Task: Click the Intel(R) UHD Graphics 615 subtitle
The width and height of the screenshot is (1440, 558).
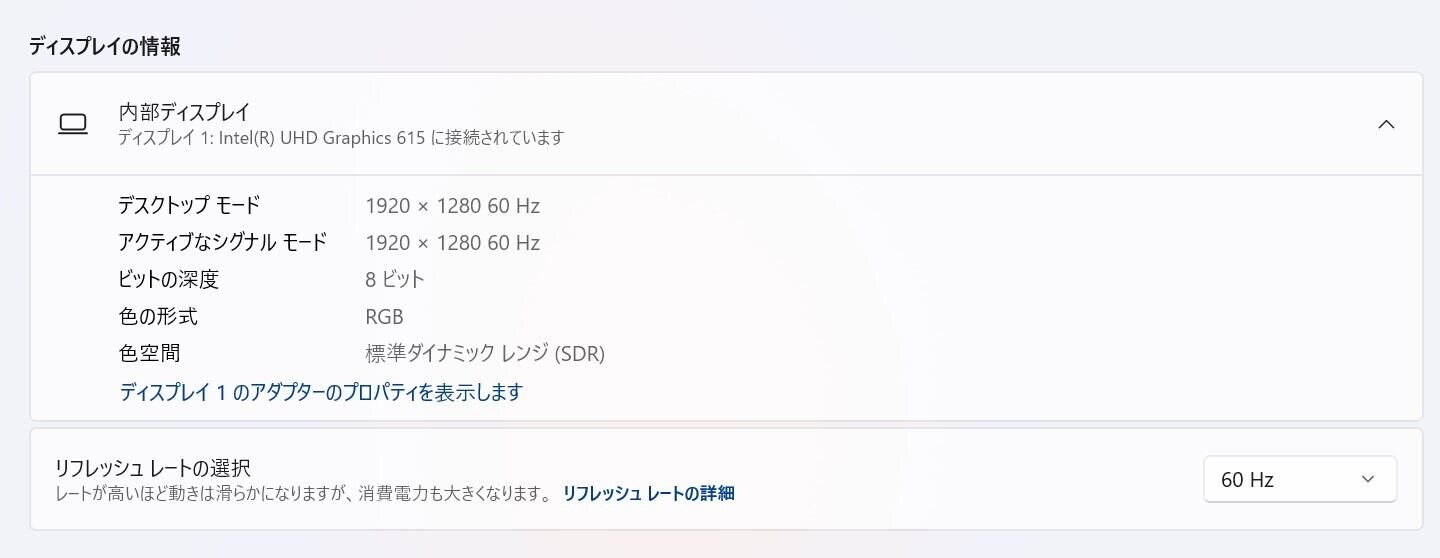Action: click(341, 138)
